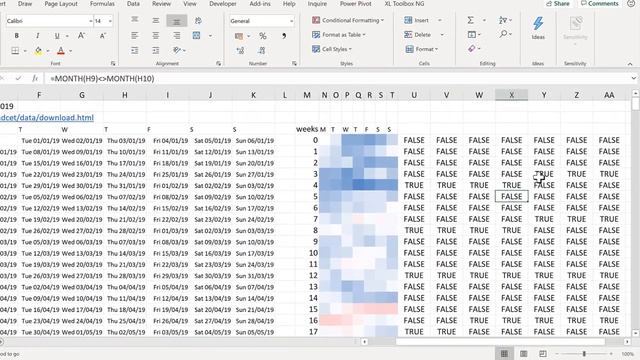The height and width of the screenshot is (360, 640).
Task: Decrease font size with small A icon
Action: tap(102, 36)
